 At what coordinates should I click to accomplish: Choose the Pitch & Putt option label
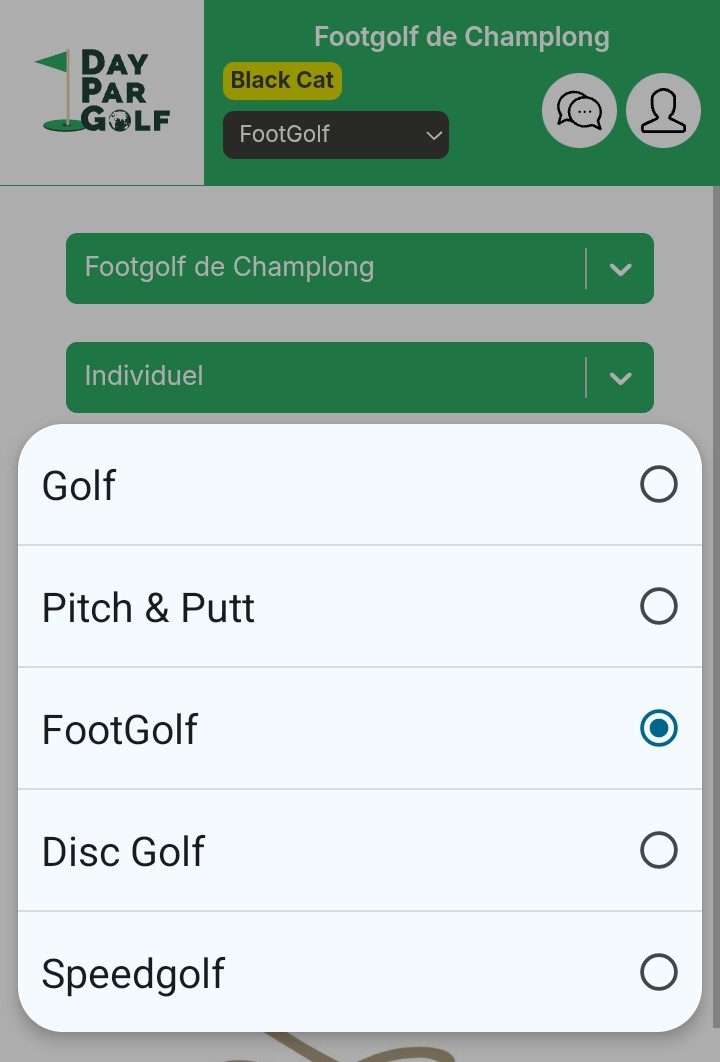pyautogui.click(x=148, y=608)
